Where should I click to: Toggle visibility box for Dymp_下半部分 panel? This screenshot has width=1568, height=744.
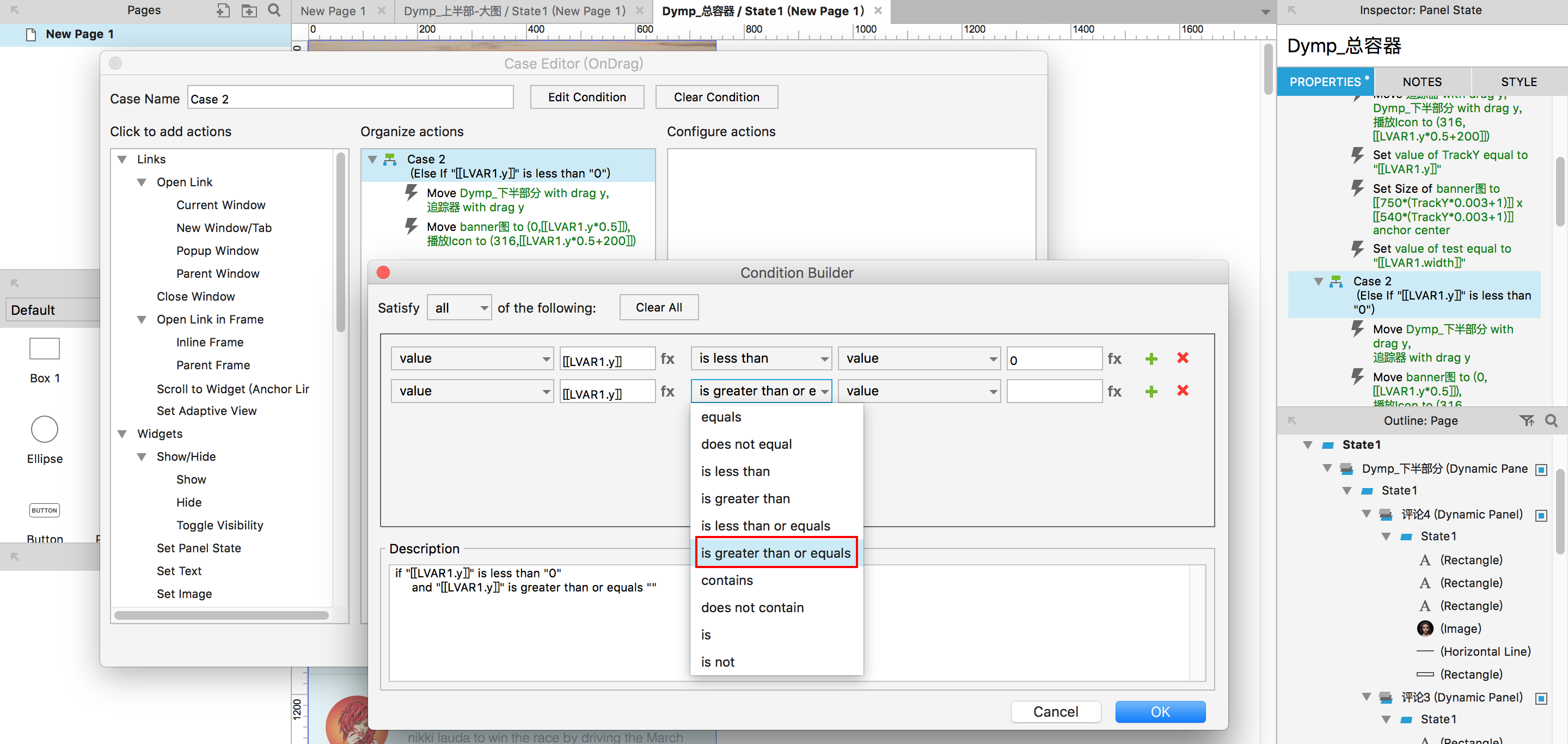click(x=1541, y=469)
